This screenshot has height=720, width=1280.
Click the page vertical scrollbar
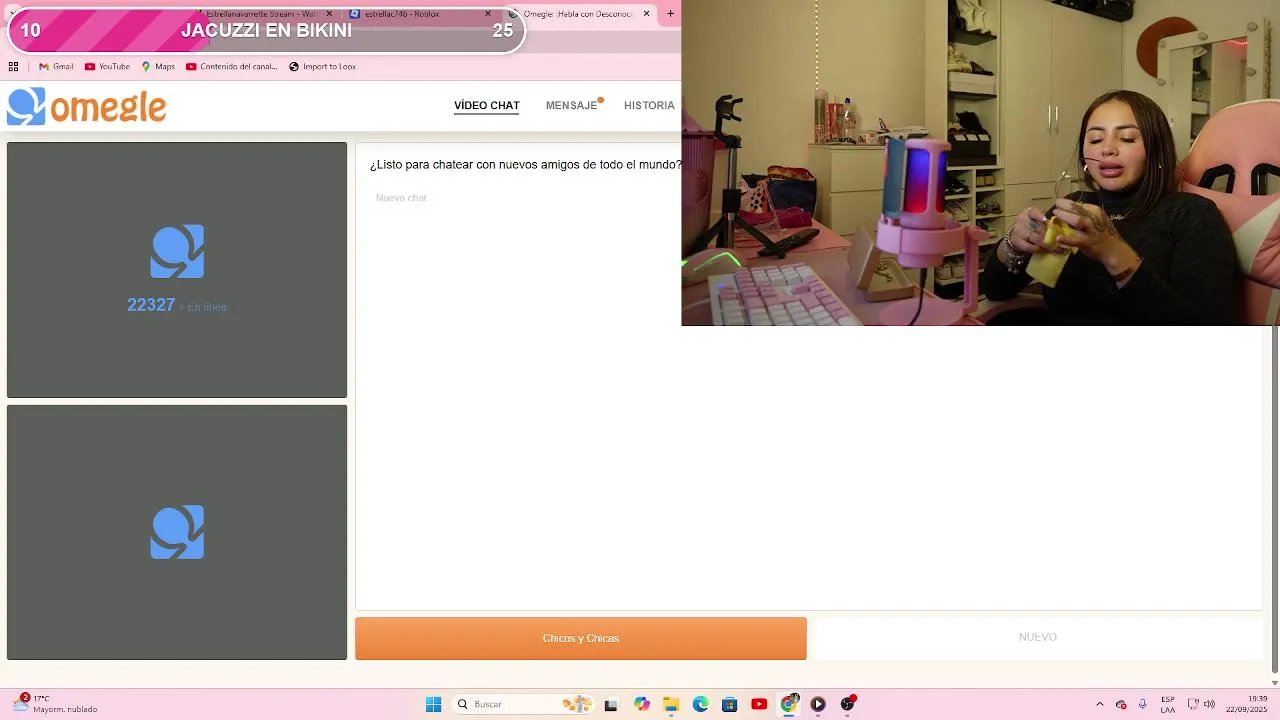click(x=1274, y=500)
